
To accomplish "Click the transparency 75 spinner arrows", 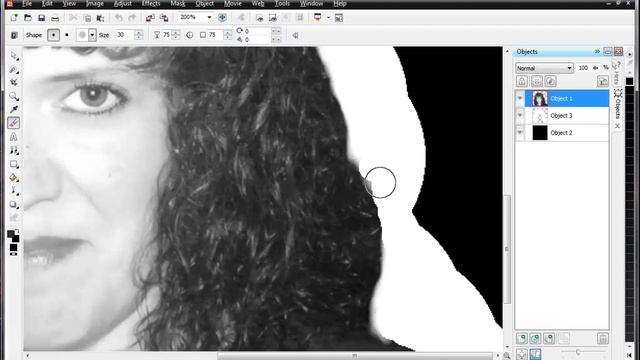I will [x=176, y=35].
